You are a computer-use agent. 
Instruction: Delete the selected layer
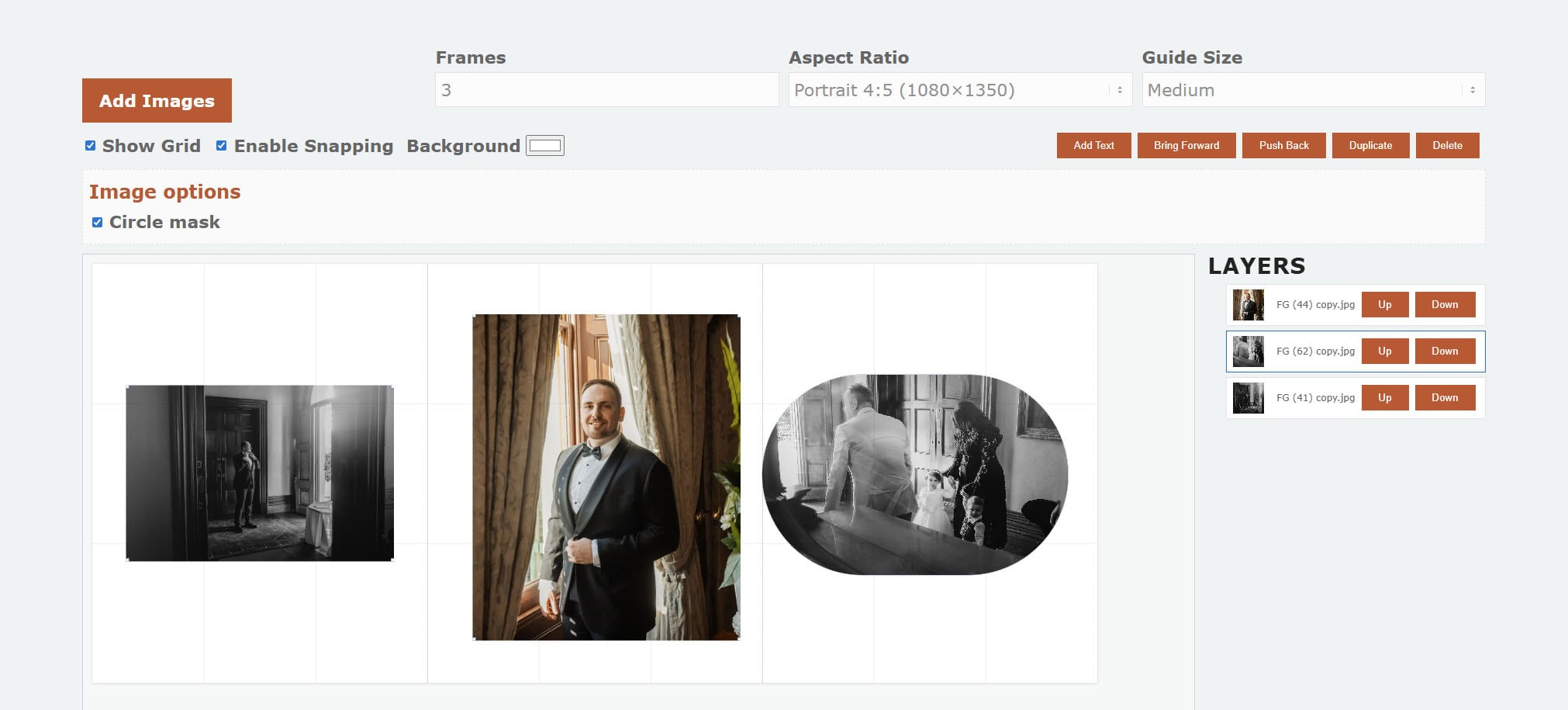point(1447,145)
